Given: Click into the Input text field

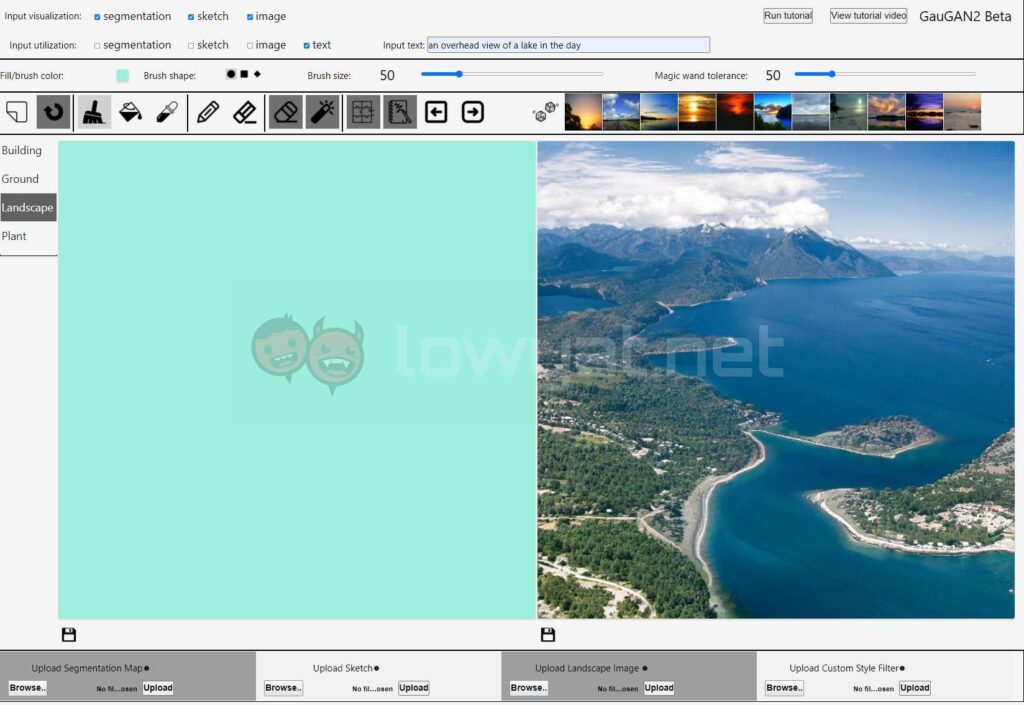Looking at the screenshot, I should click(x=568, y=45).
